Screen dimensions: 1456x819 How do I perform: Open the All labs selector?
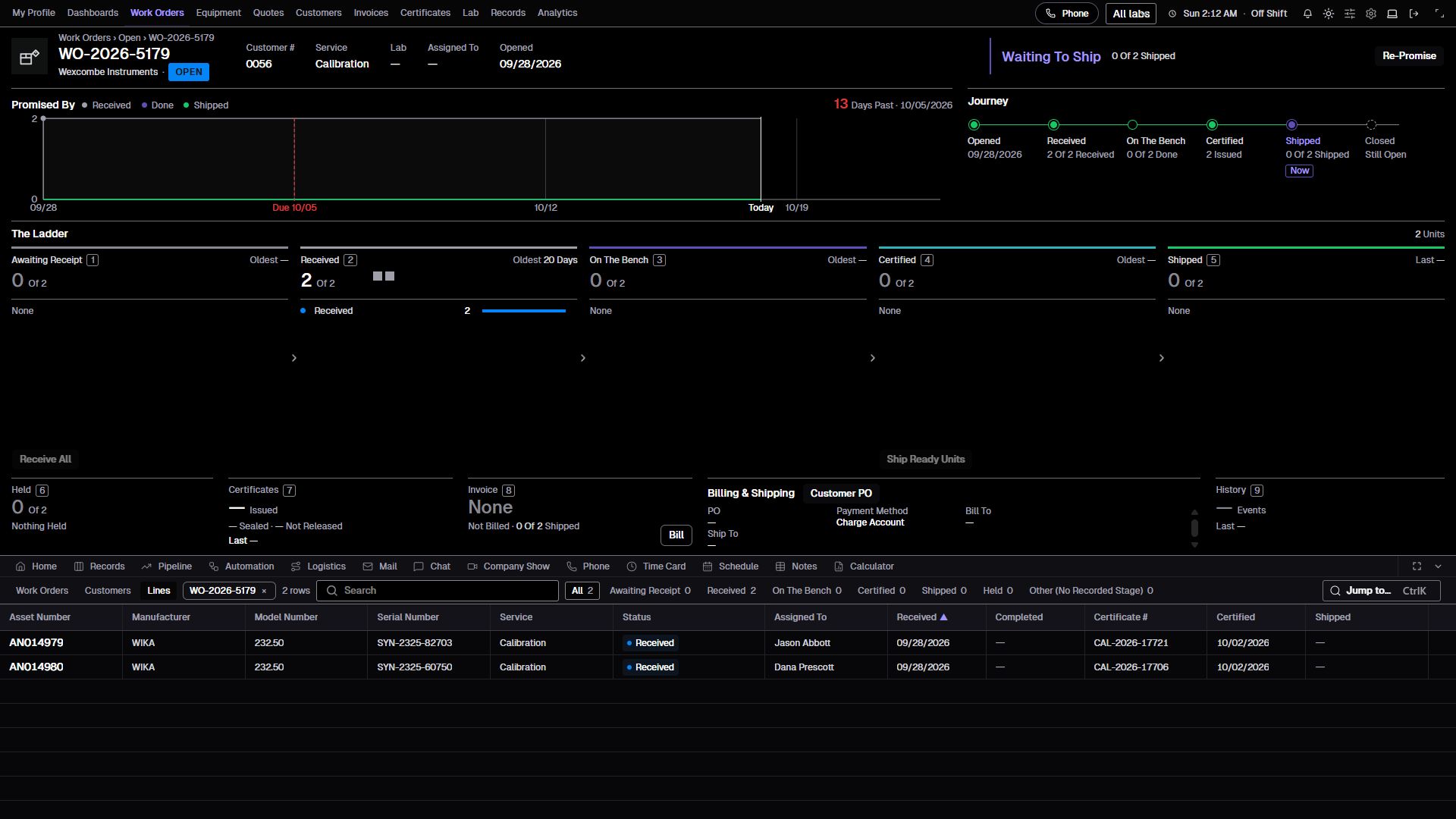click(x=1131, y=14)
